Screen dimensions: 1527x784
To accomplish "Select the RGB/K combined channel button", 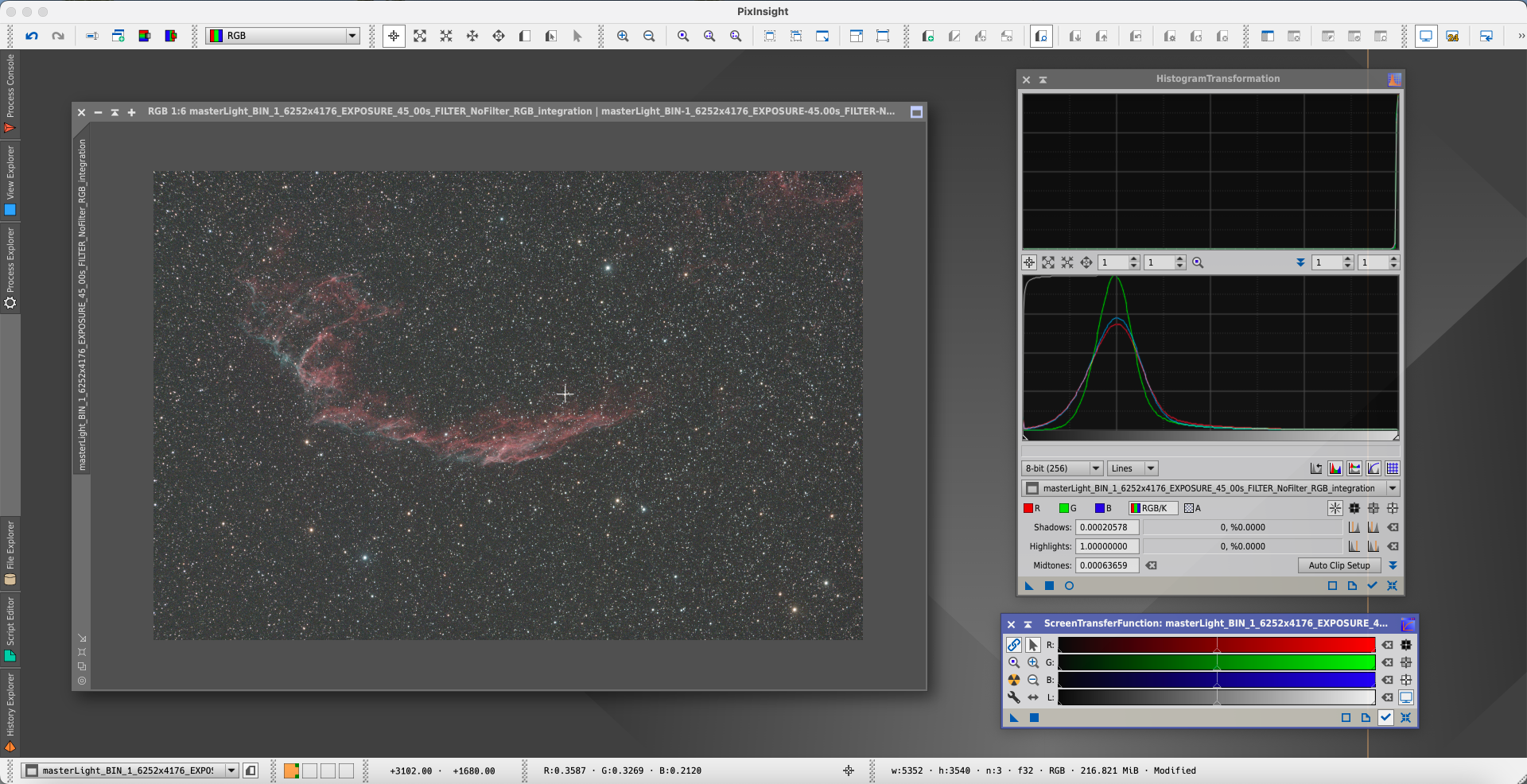I will (x=1153, y=508).
